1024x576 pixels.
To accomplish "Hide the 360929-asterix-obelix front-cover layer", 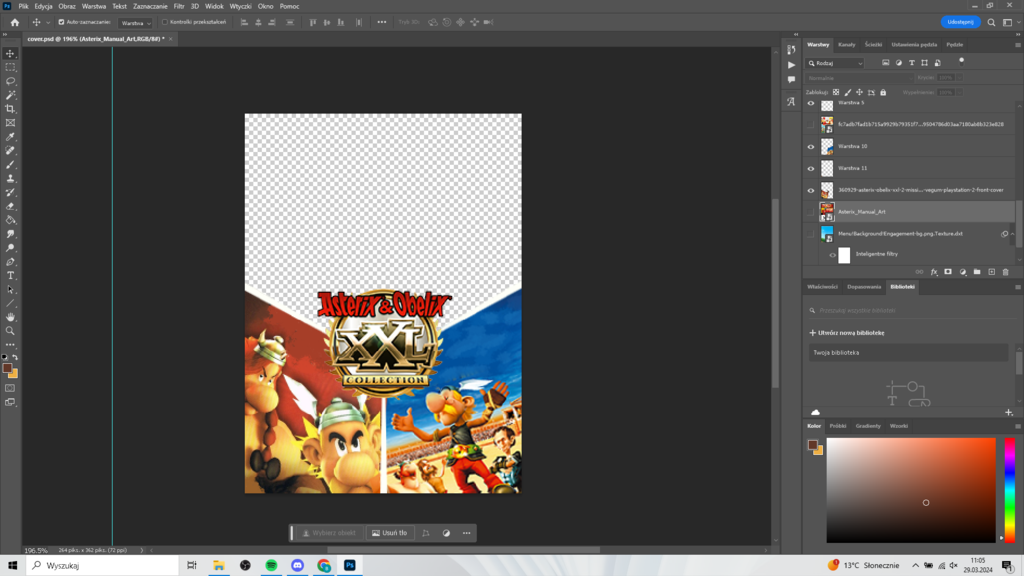I will (811, 191).
